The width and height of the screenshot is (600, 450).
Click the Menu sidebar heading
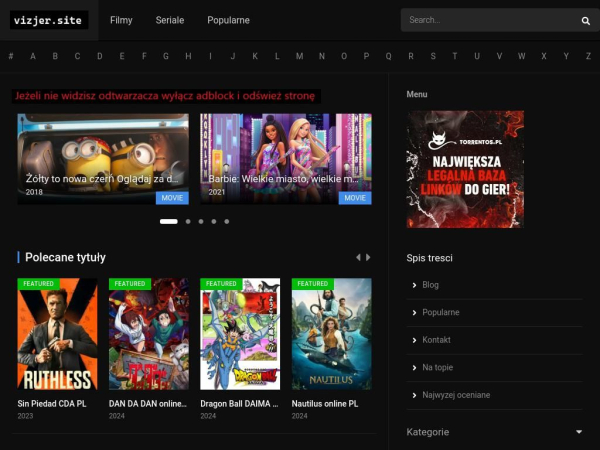(x=417, y=94)
